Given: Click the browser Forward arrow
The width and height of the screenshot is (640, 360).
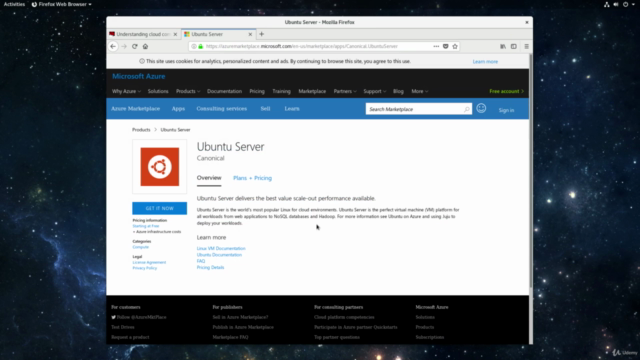Looking at the screenshot, I should 124,47.
